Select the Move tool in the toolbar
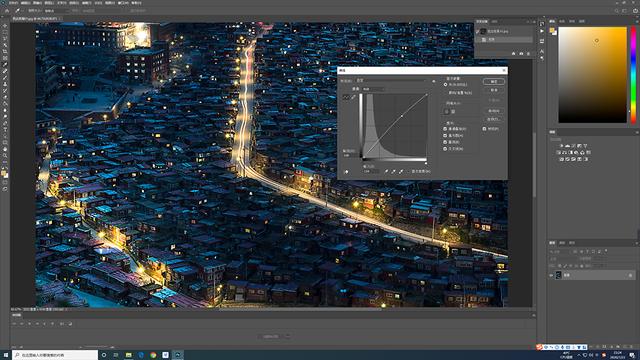The height and width of the screenshot is (360, 640). tap(5, 25)
